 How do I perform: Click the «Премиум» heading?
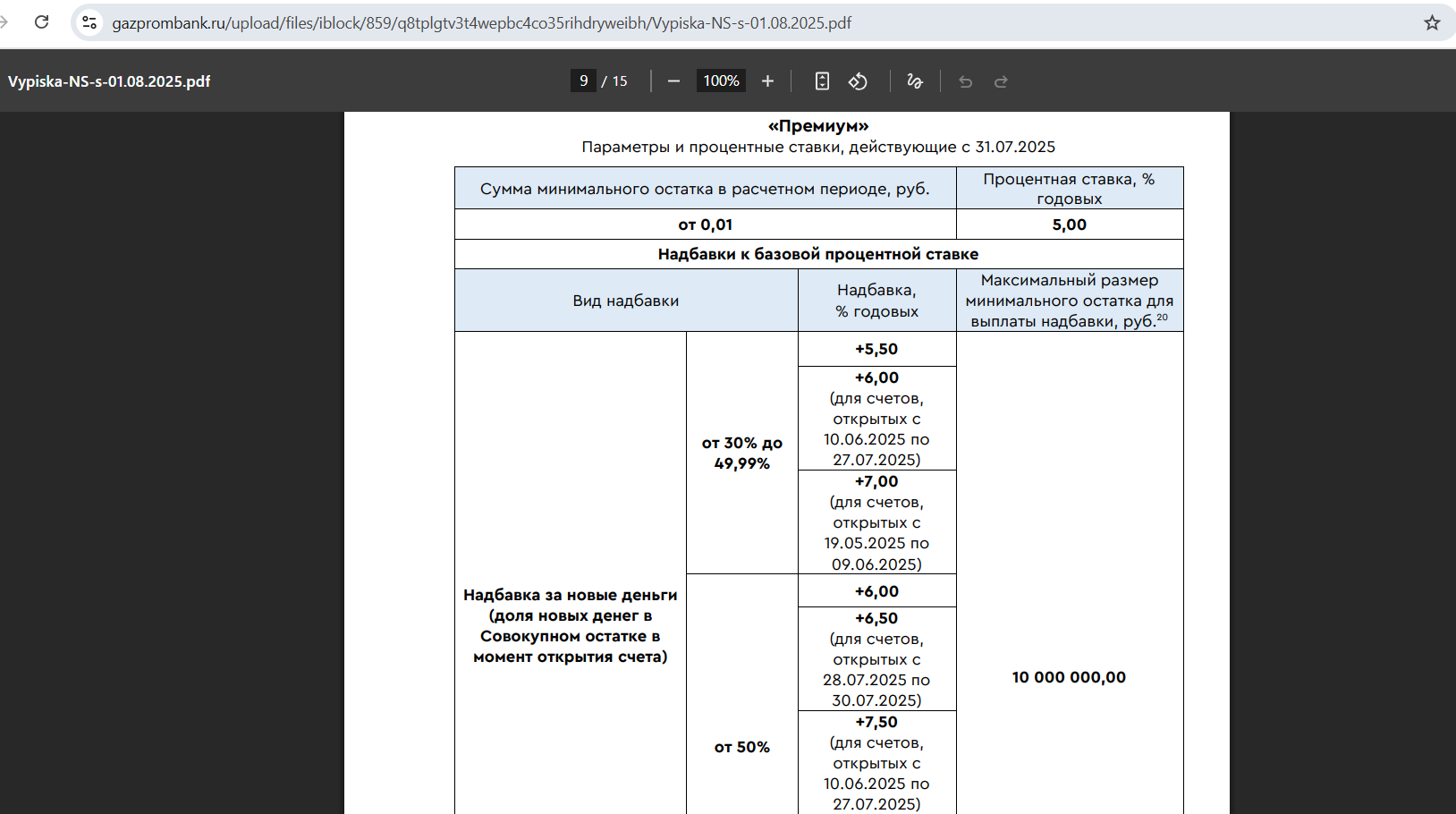pos(818,126)
